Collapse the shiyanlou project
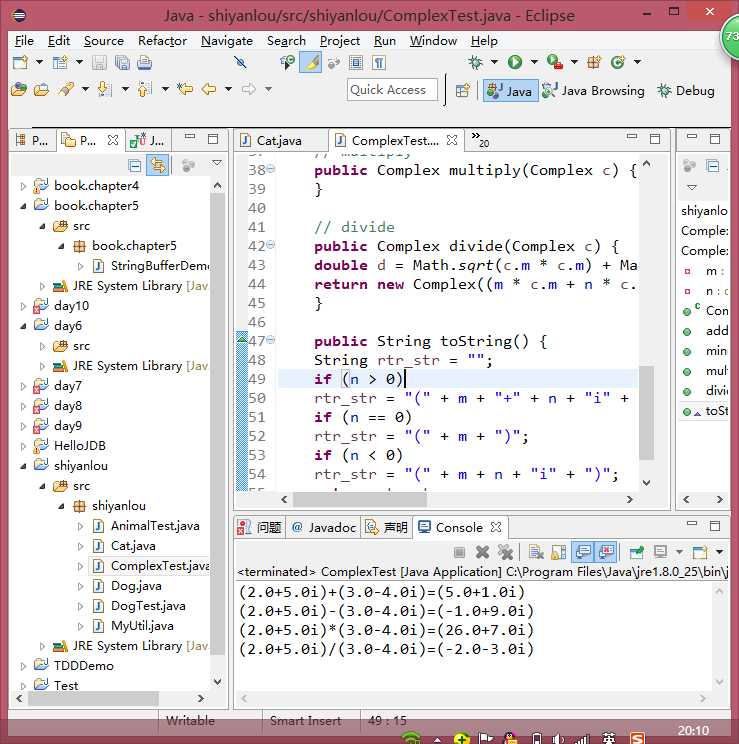Viewport: 739px width, 744px height. click(23, 466)
